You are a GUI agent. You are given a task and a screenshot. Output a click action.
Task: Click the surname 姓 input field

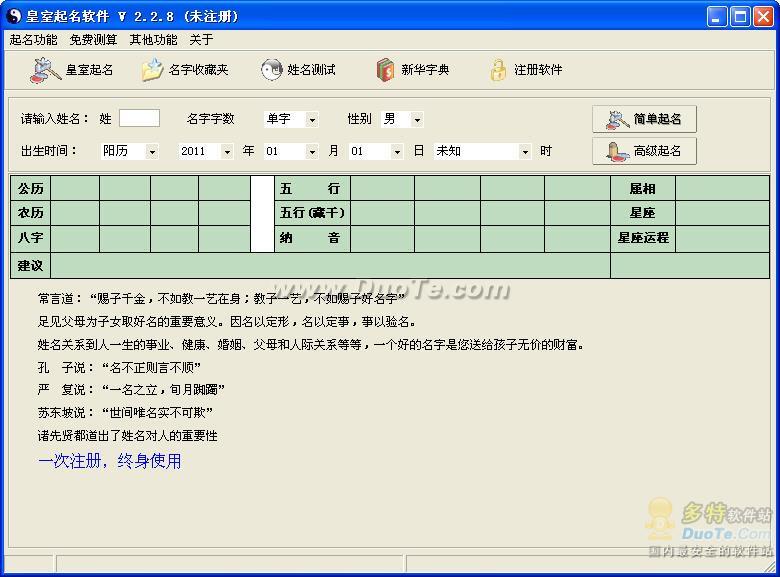pyautogui.click(x=139, y=118)
